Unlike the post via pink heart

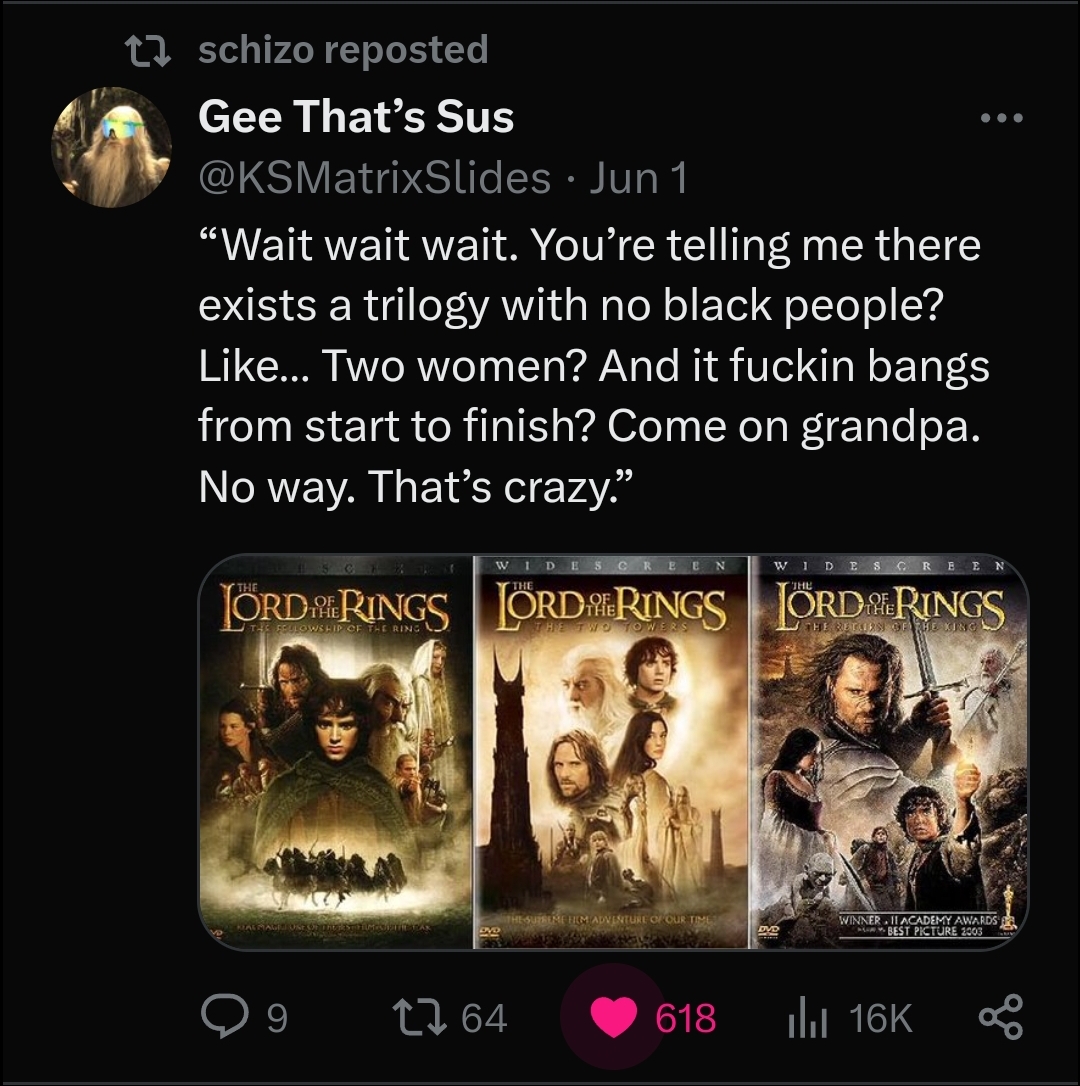pos(613,1017)
